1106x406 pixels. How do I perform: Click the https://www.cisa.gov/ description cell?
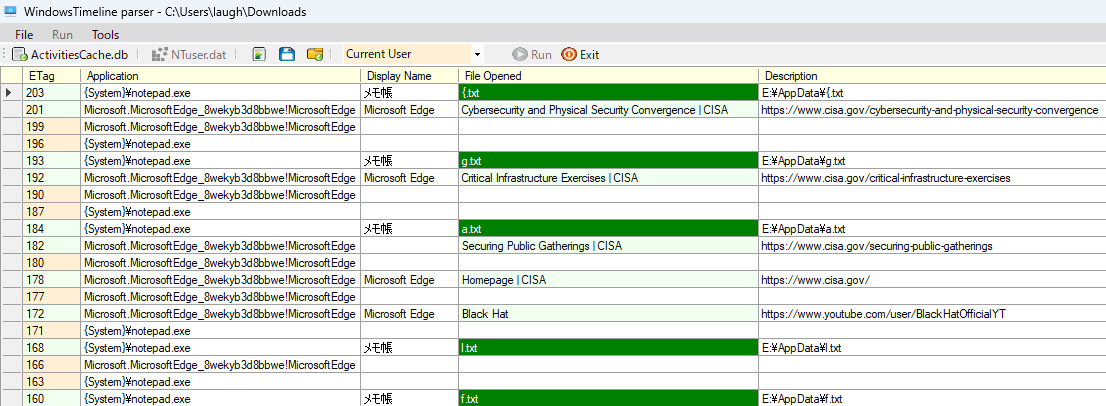click(932, 280)
